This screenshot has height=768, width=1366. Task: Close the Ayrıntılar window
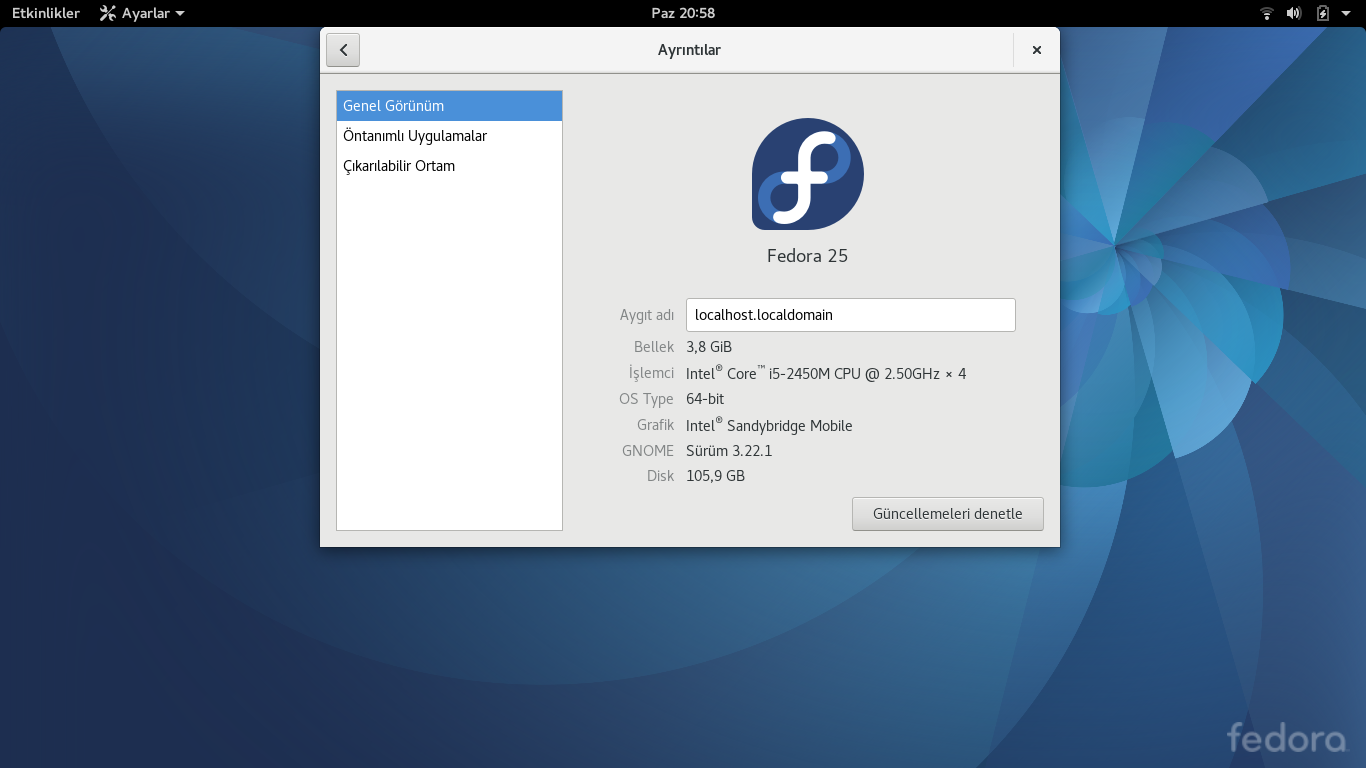tap(1037, 50)
